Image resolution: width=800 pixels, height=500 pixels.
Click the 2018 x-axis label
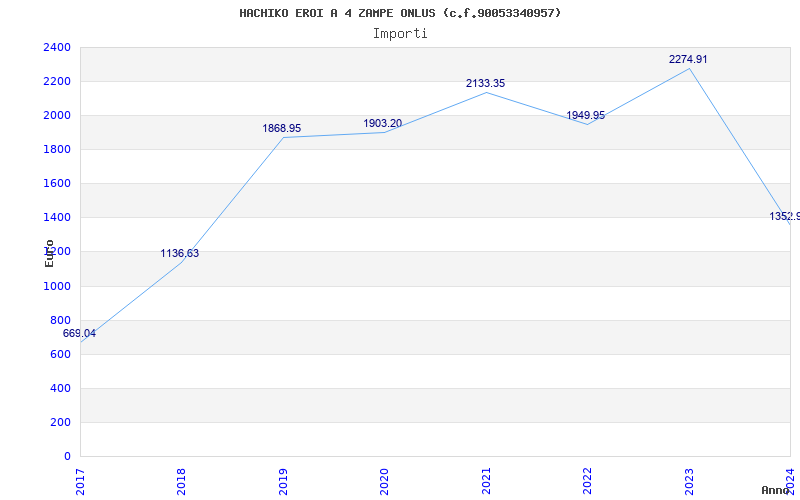pos(181,482)
